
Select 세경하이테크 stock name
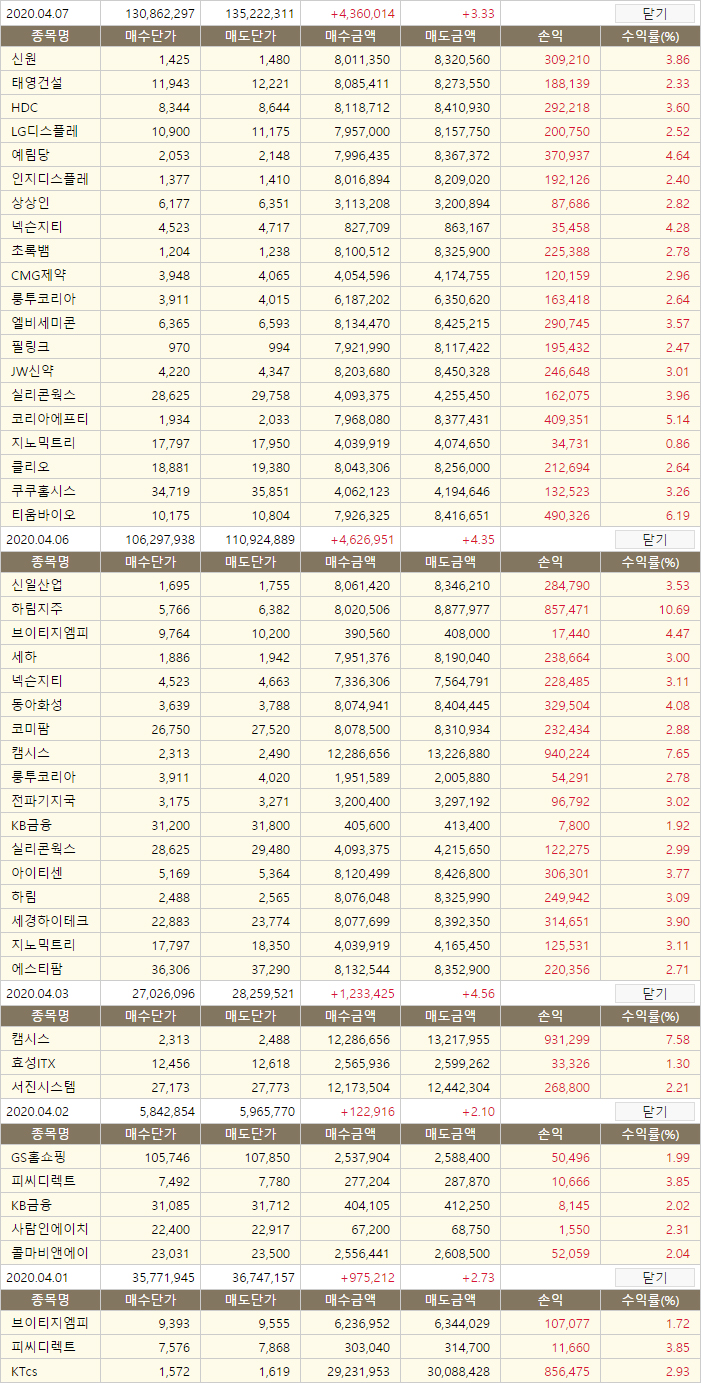coord(49,921)
